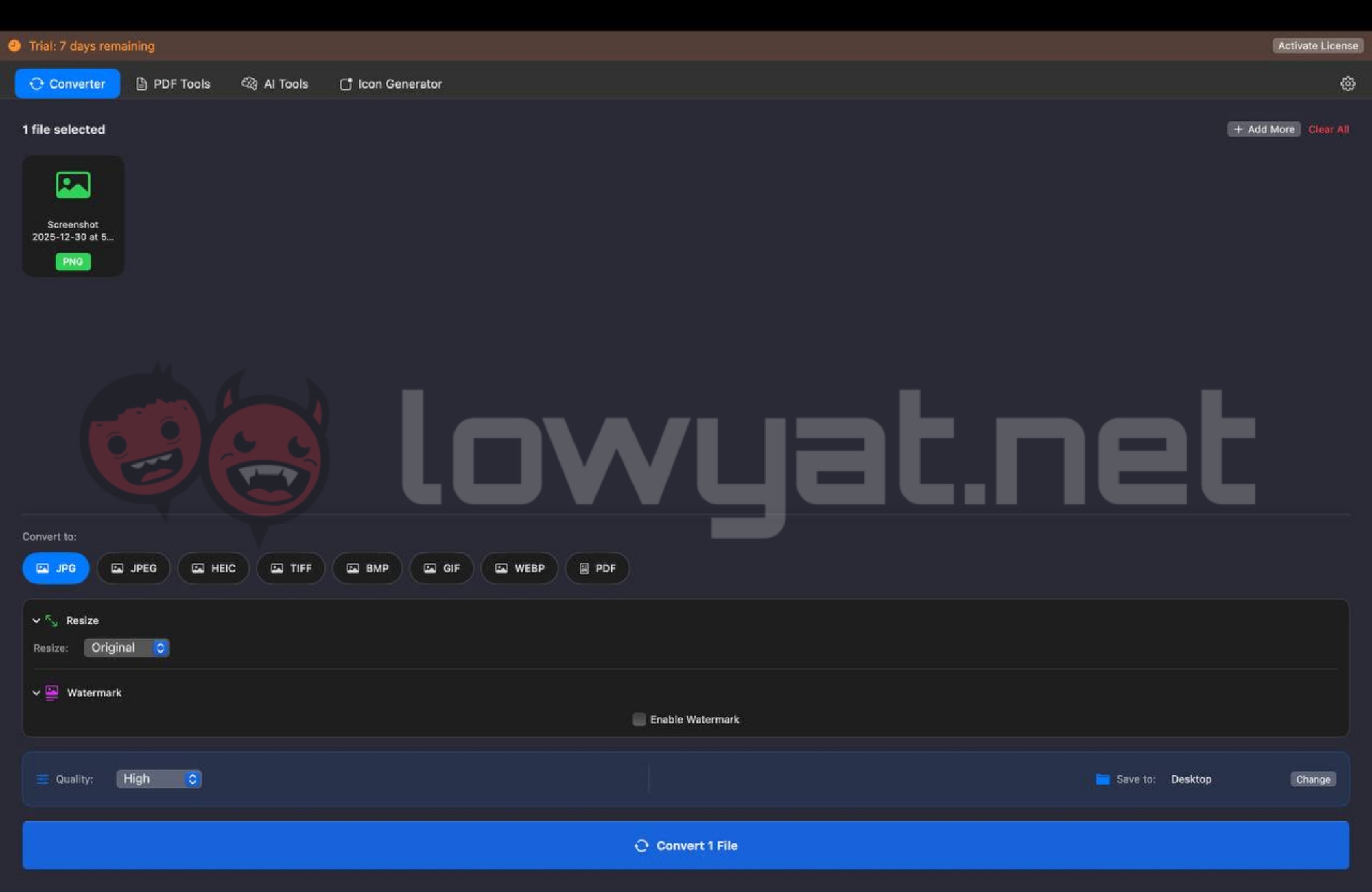This screenshot has width=1372, height=892.
Task: Collapse the Resize section chevron
Action: (x=36, y=620)
